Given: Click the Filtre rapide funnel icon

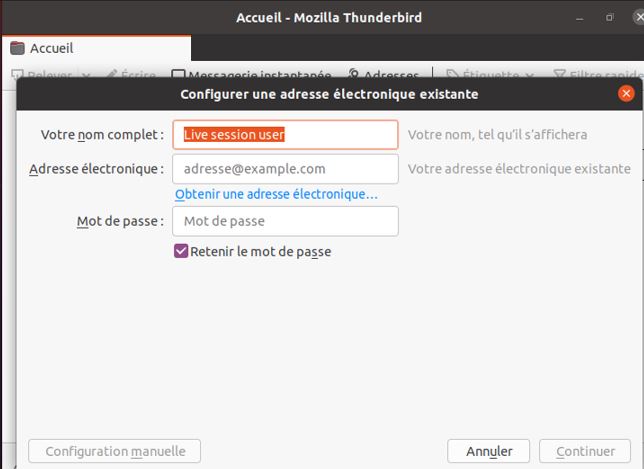Looking at the screenshot, I should [559, 75].
